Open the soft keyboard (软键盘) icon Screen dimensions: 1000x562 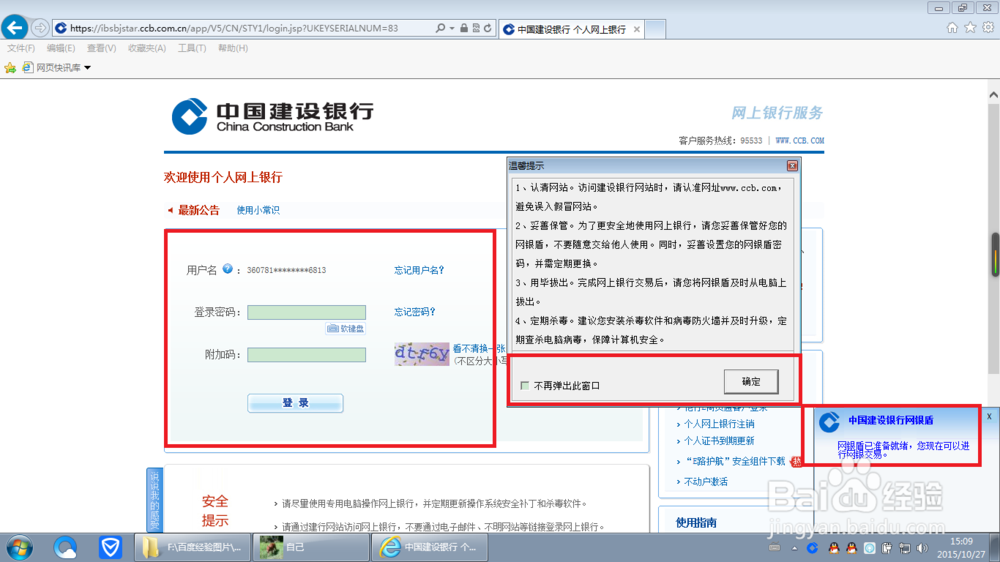(x=345, y=329)
